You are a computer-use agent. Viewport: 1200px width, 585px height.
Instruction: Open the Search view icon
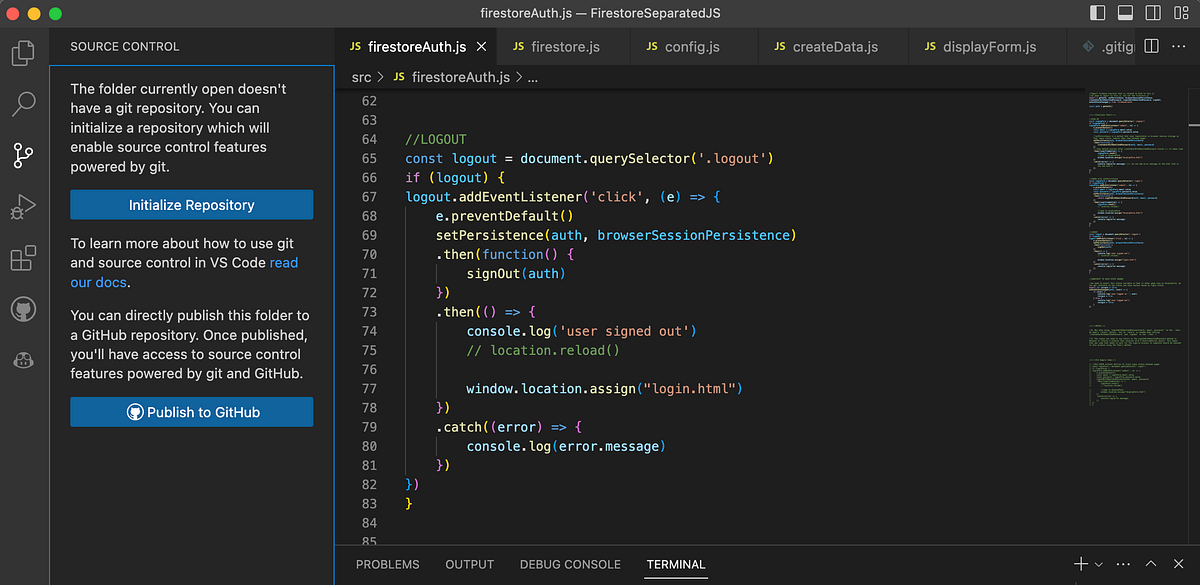coord(23,103)
